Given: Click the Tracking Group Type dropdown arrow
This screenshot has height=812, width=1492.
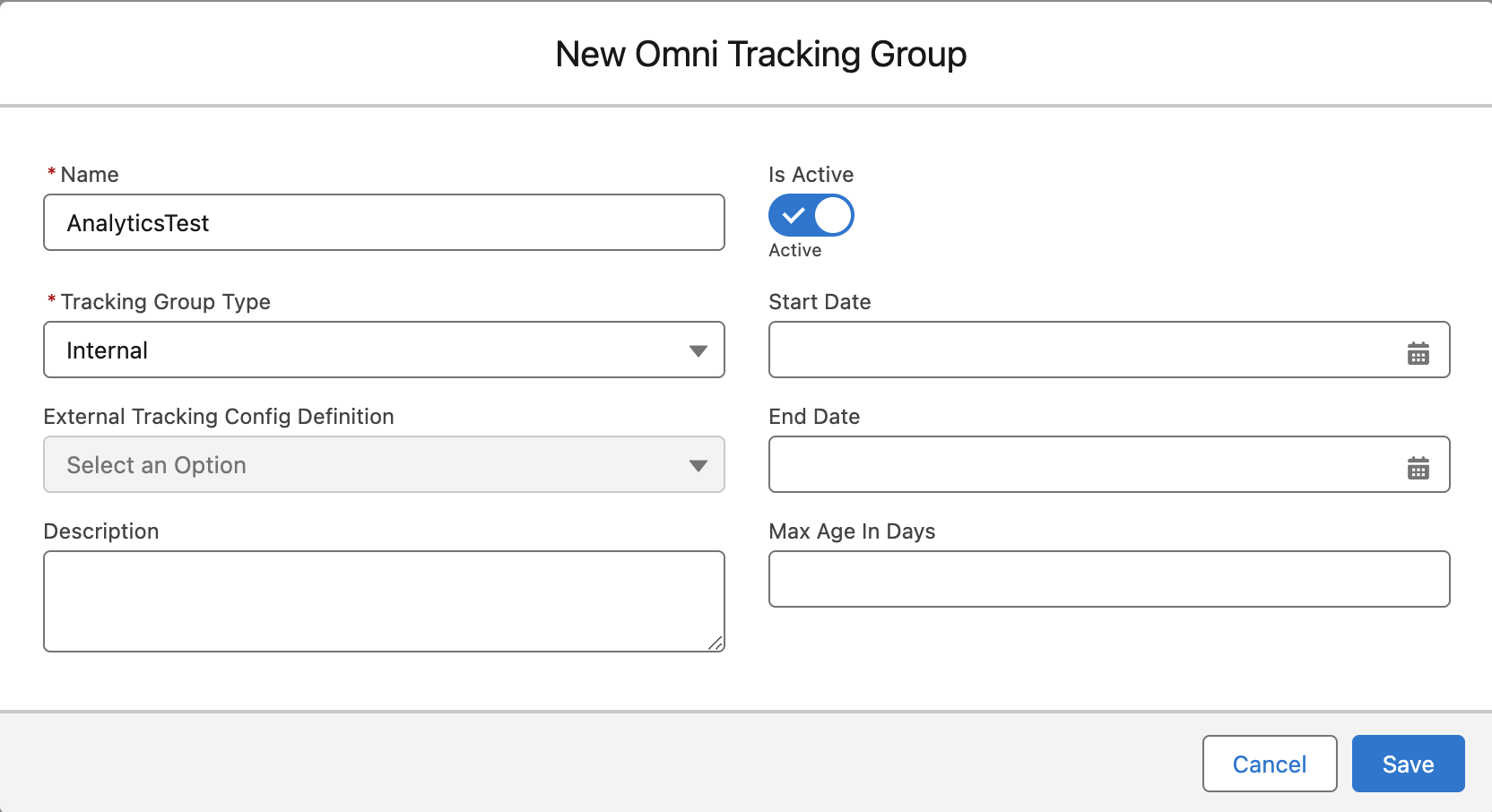Looking at the screenshot, I should click(x=698, y=350).
